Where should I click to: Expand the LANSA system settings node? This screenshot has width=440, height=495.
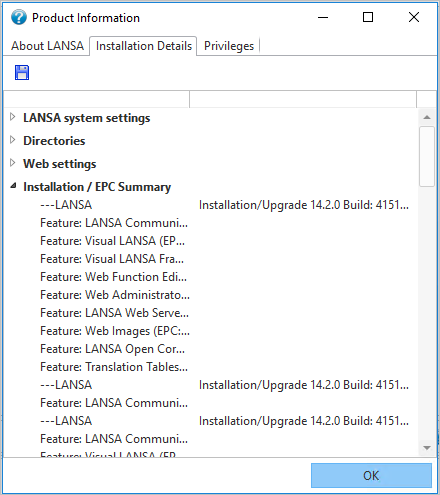[13, 117]
